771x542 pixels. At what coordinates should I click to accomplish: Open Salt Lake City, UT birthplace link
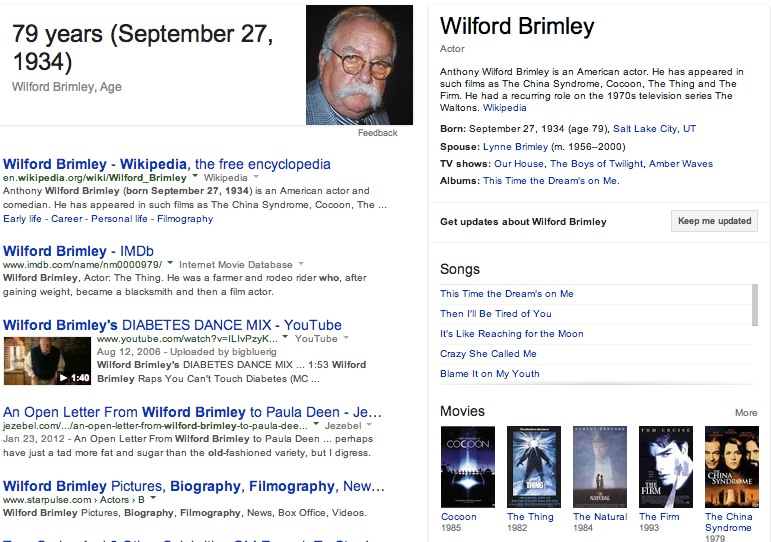[654, 129]
